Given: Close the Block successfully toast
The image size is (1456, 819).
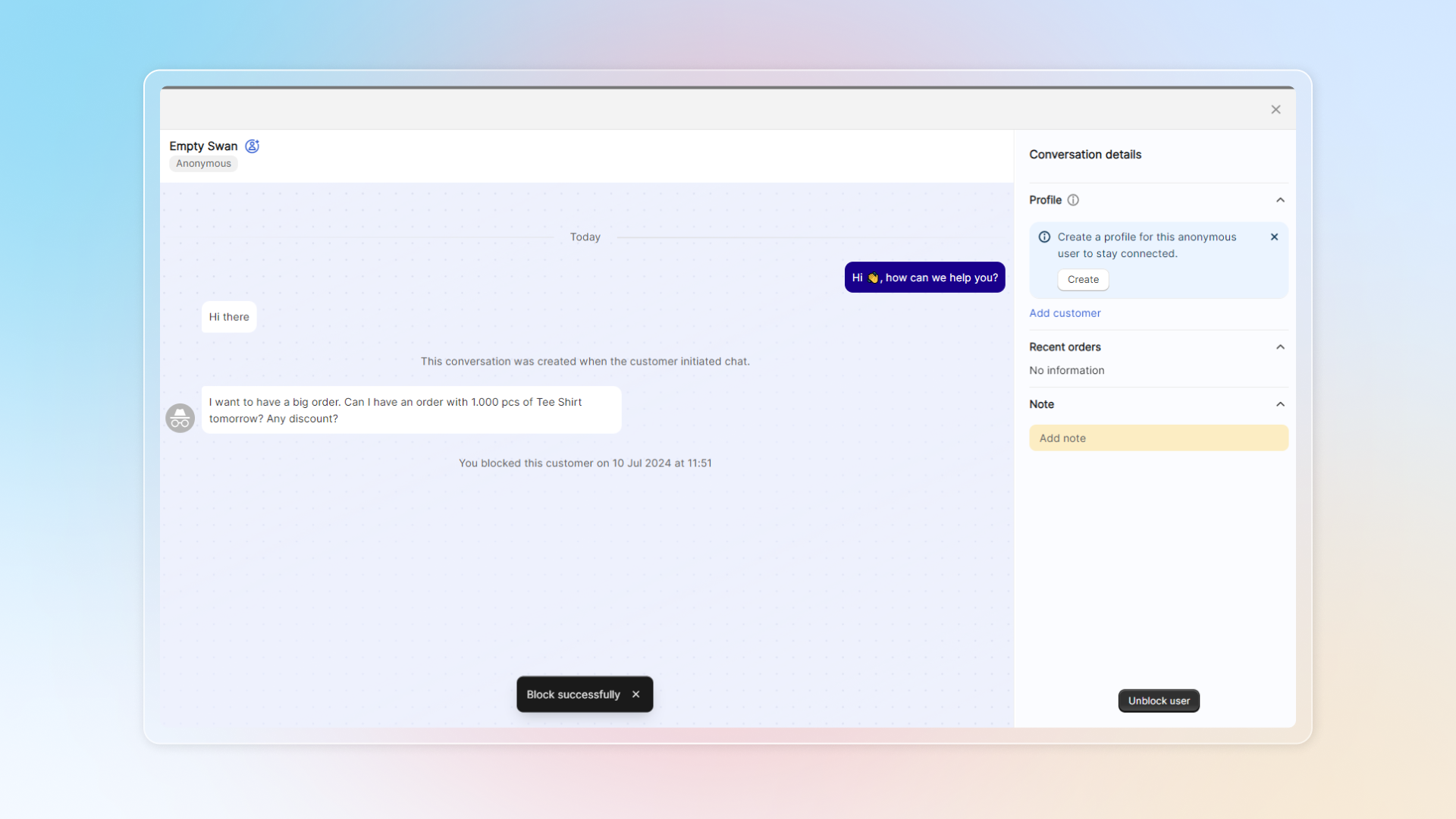Looking at the screenshot, I should click(636, 695).
